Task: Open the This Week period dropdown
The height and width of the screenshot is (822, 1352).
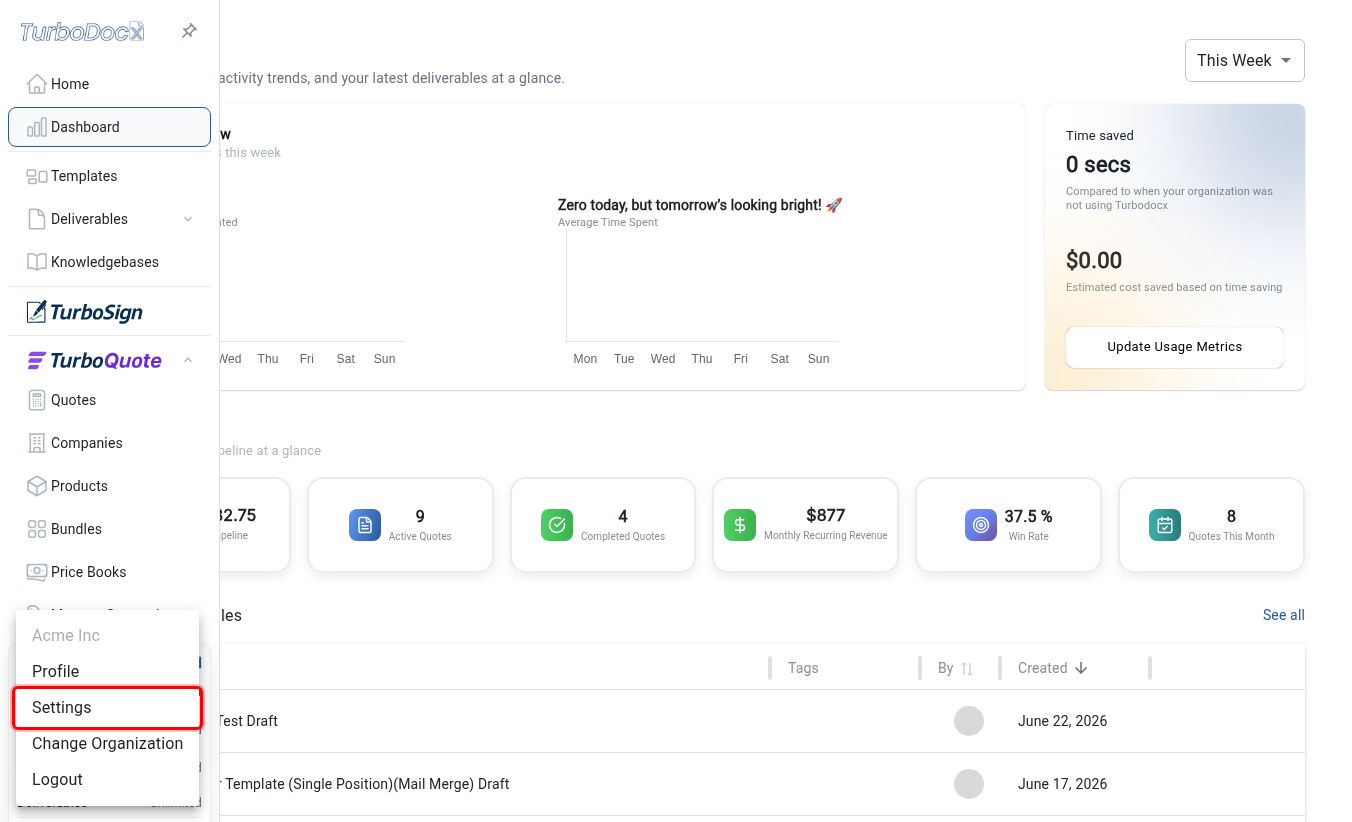Action: click(1244, 61)
